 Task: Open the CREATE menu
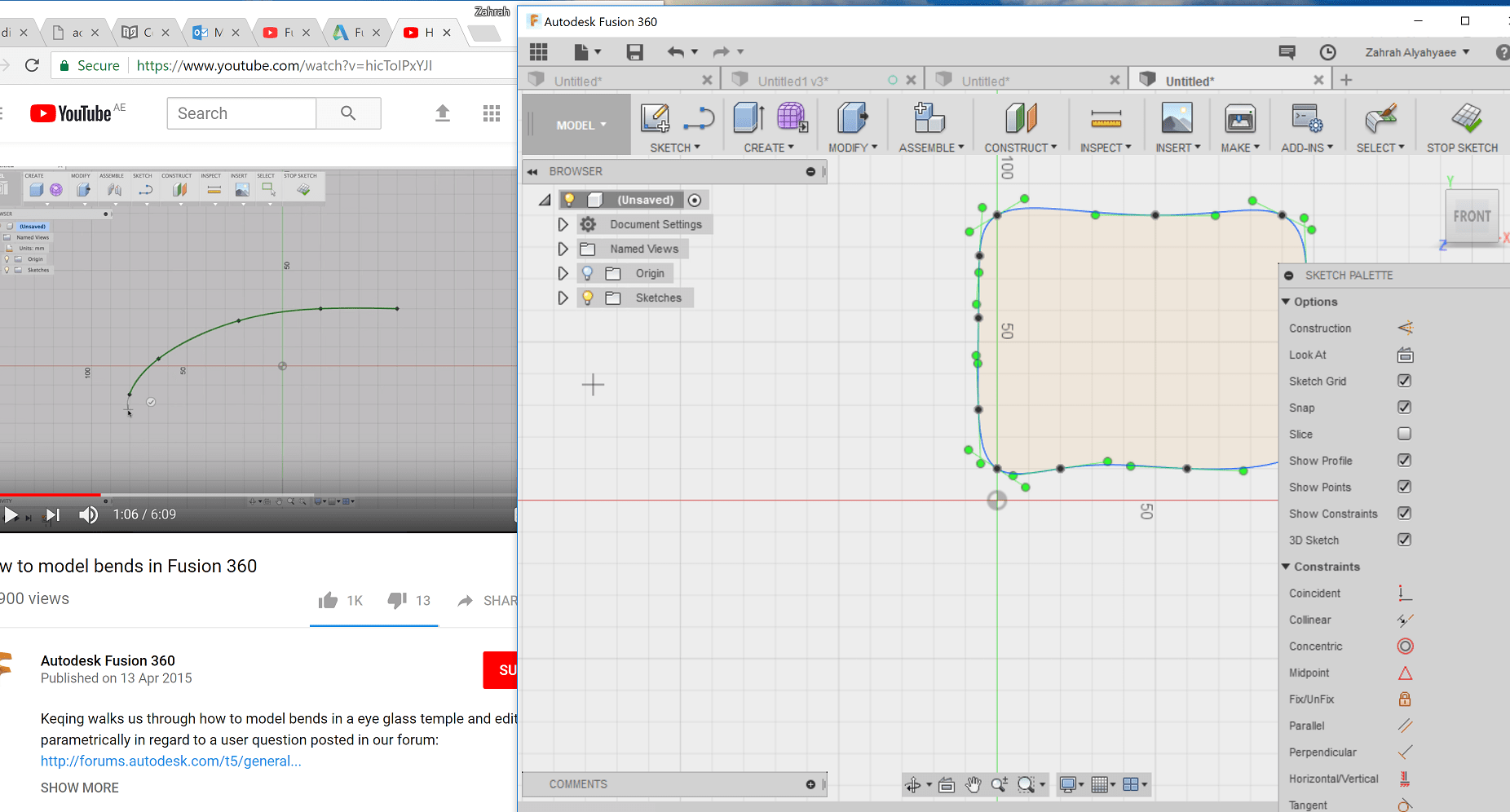(769, 148)
